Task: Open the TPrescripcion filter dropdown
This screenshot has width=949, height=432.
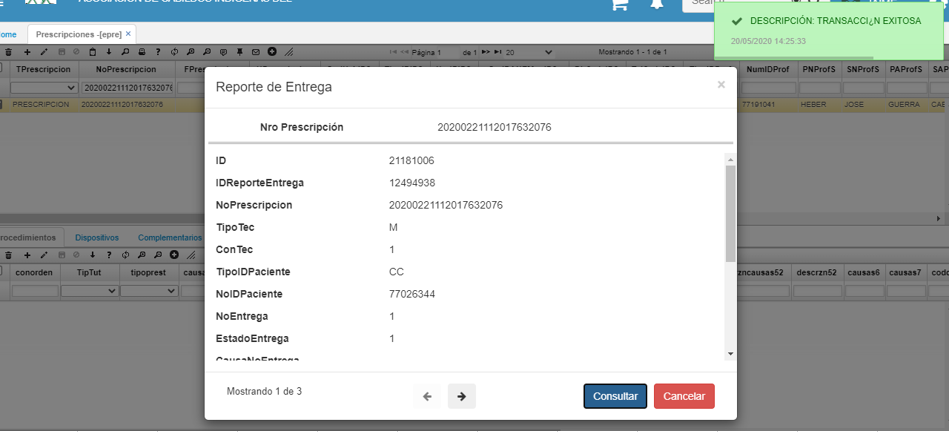Action: [x=45, y=88]
